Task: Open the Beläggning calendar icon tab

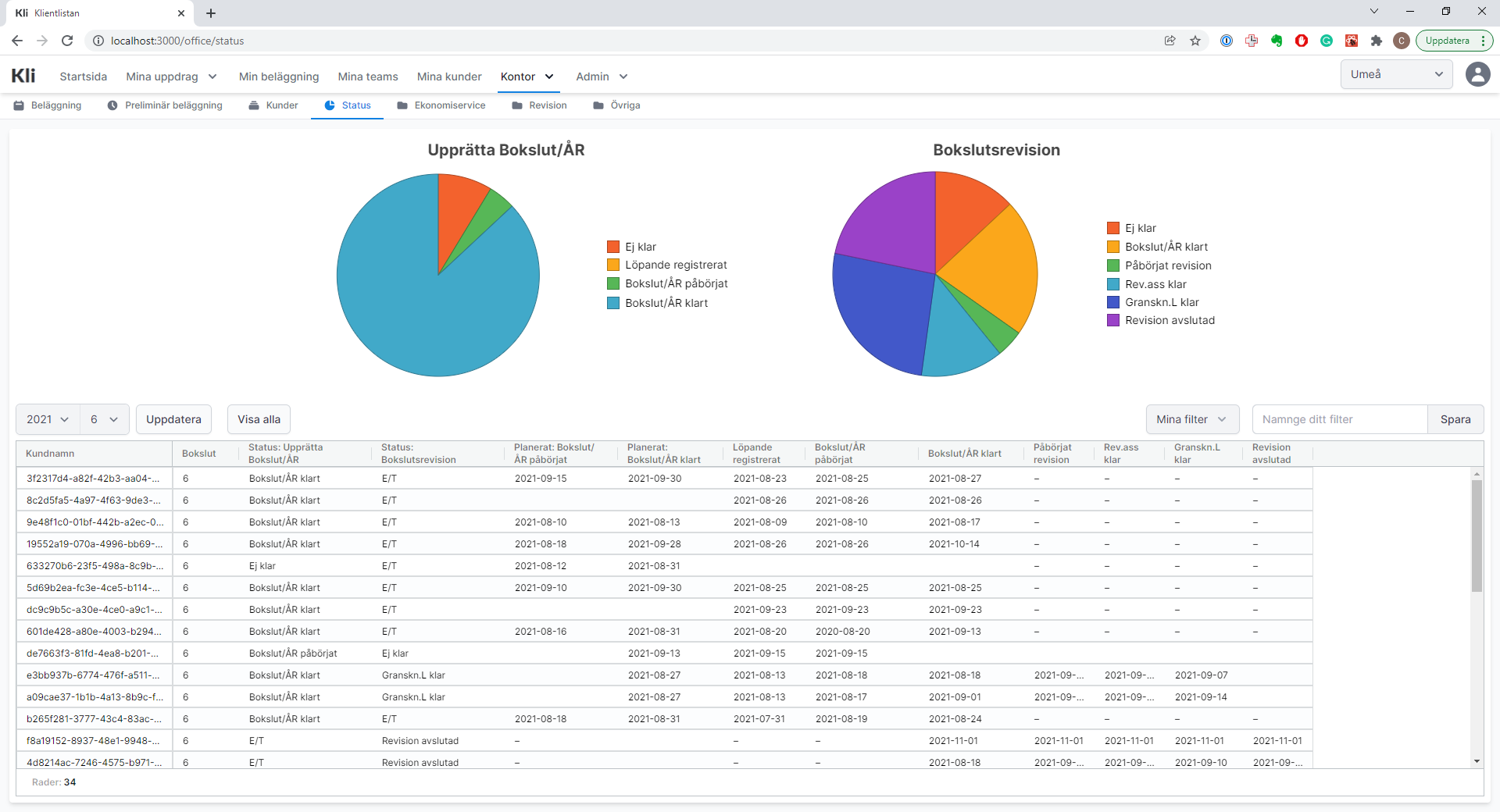Action: [x=48, y=105]
